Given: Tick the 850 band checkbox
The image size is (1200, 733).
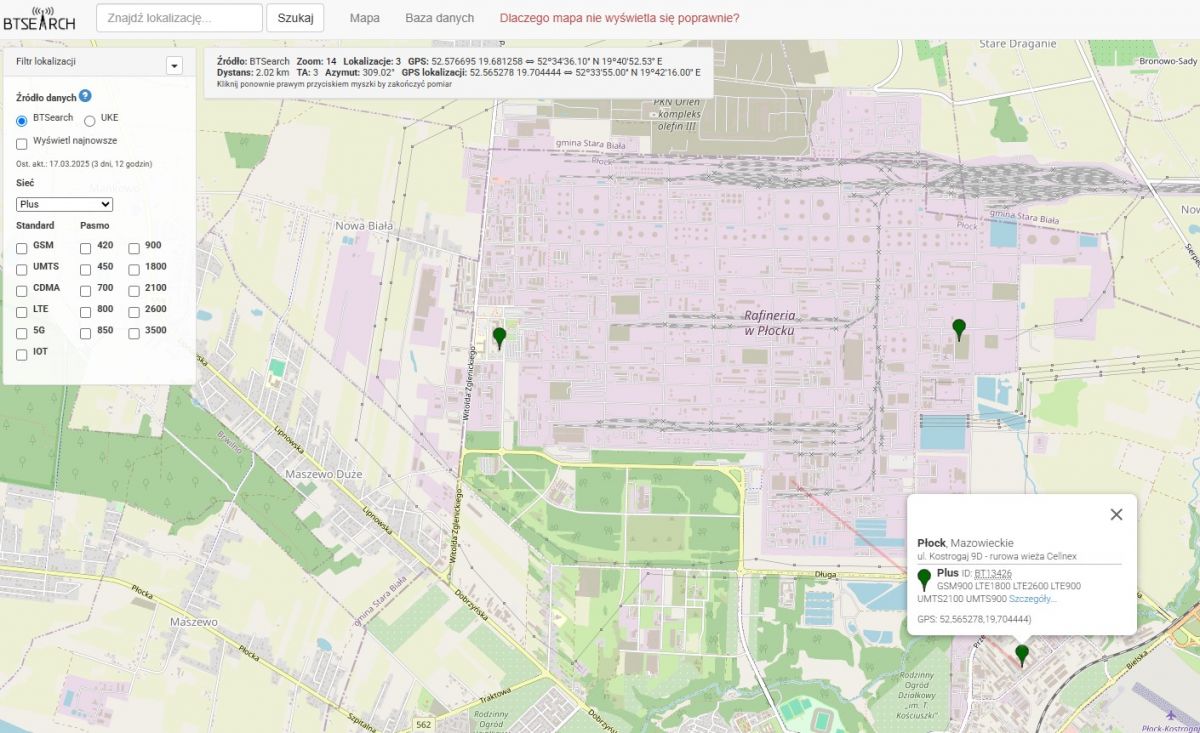Looking at the screenshot, I should [x=86, y=332].
